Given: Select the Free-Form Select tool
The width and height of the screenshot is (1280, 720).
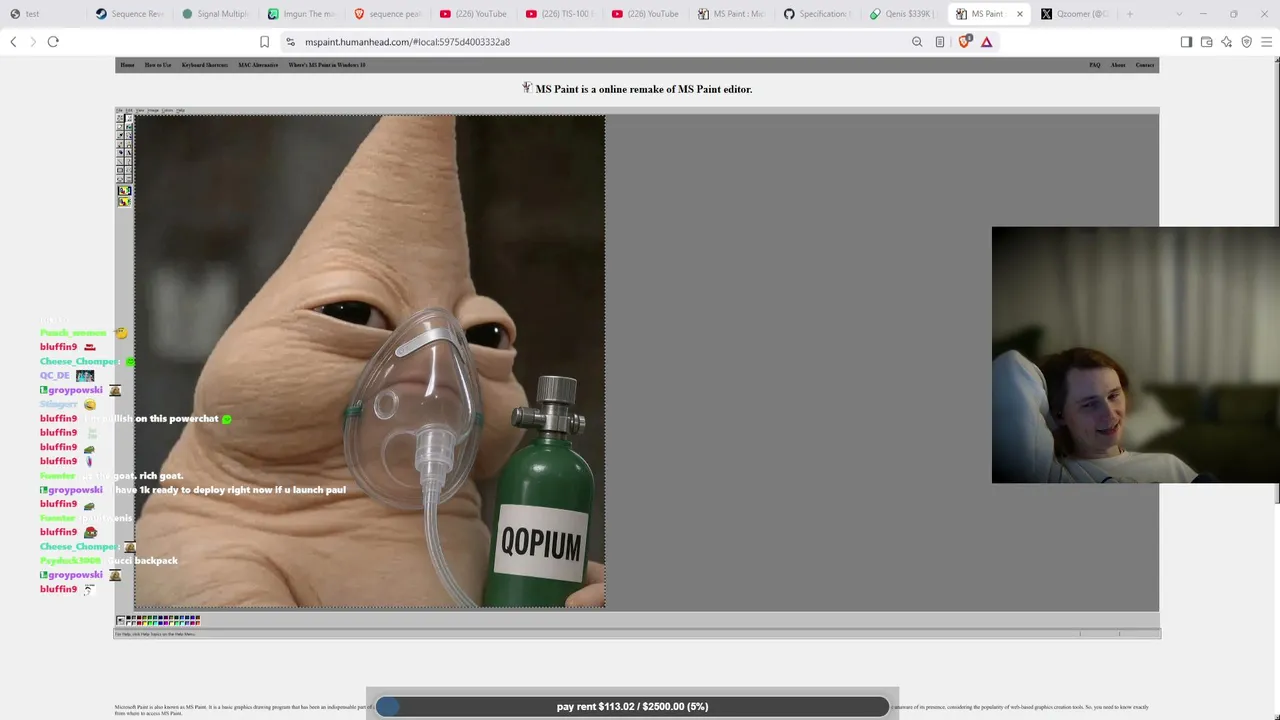Looking at the screenshot, I should coord(119,119).
